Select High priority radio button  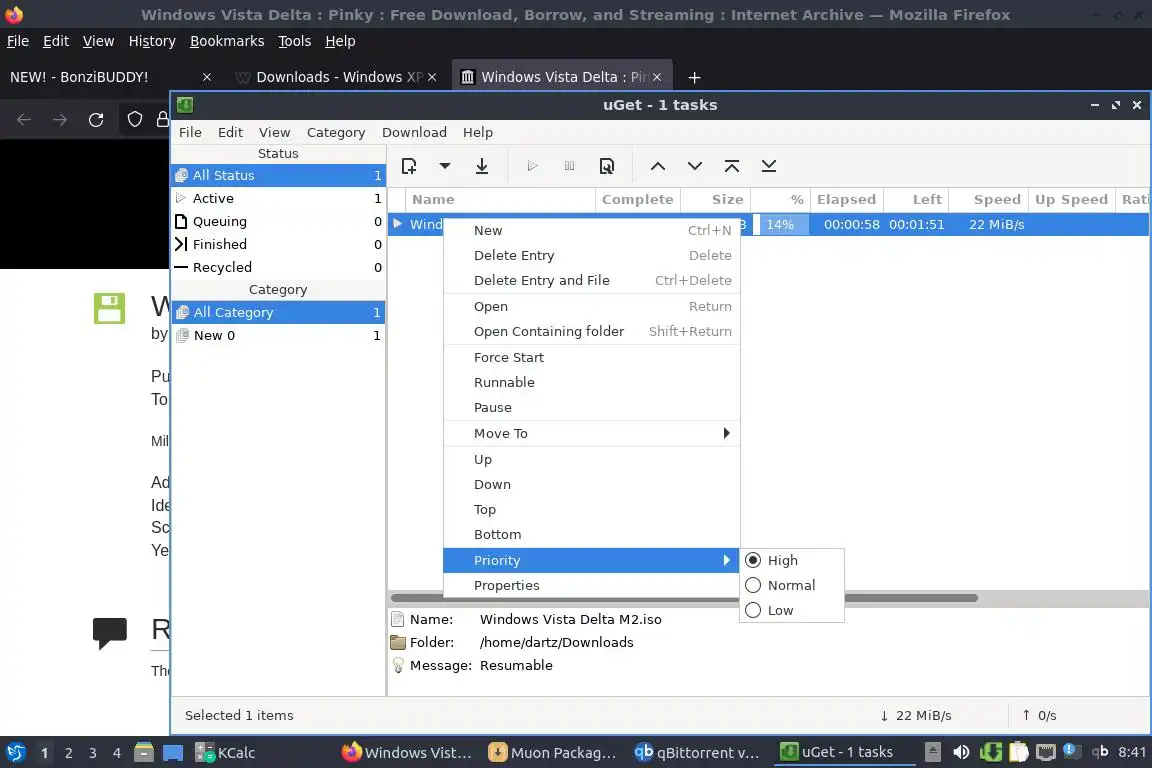[752, 560]
